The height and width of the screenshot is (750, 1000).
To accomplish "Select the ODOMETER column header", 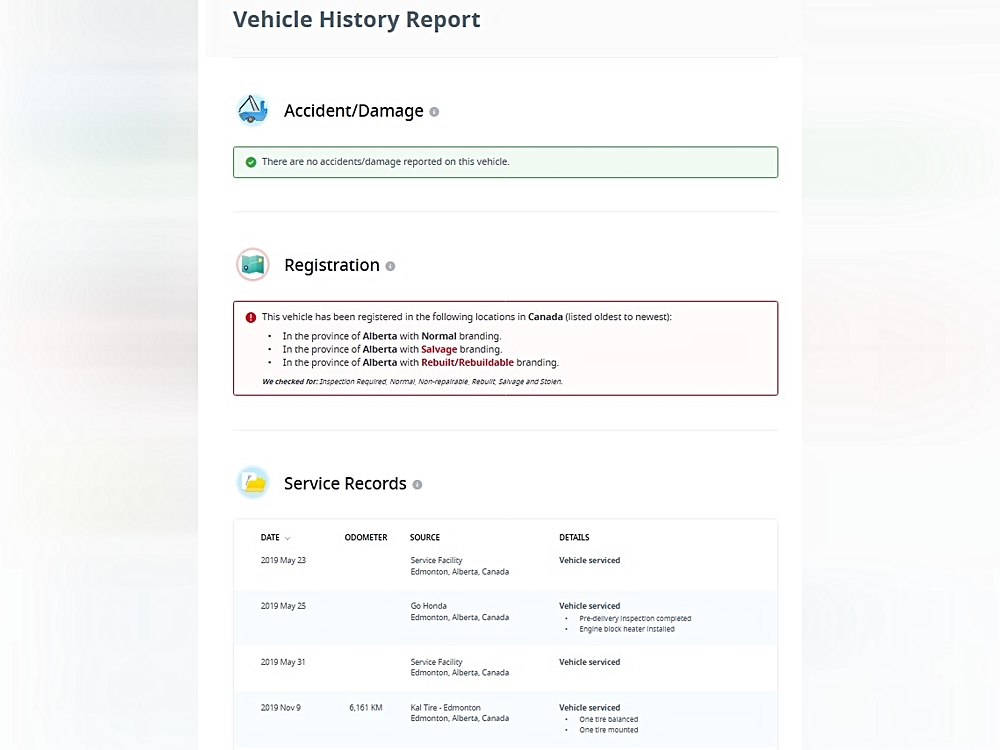I will [365, 538].
